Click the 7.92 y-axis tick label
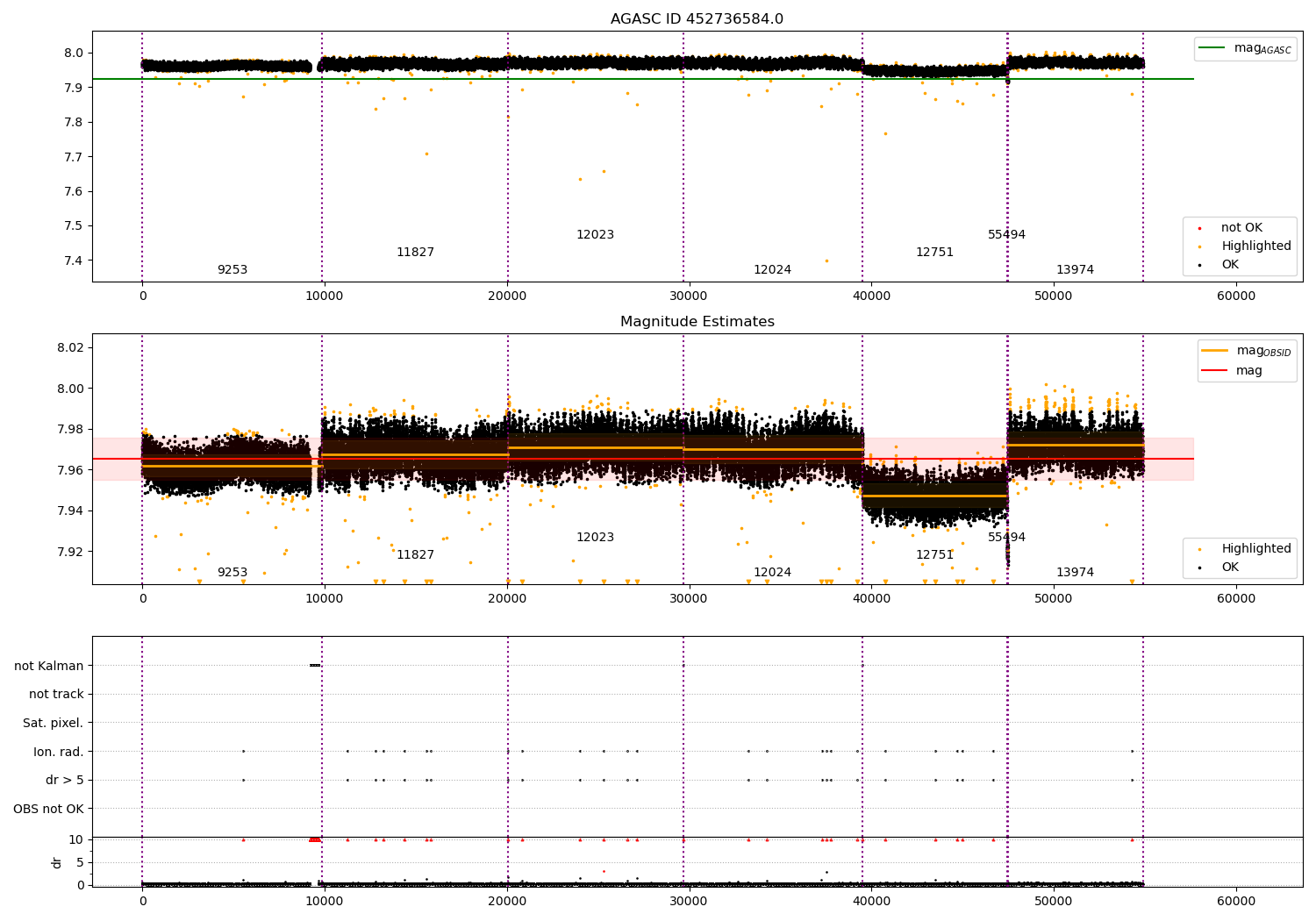 coord(71,552)
